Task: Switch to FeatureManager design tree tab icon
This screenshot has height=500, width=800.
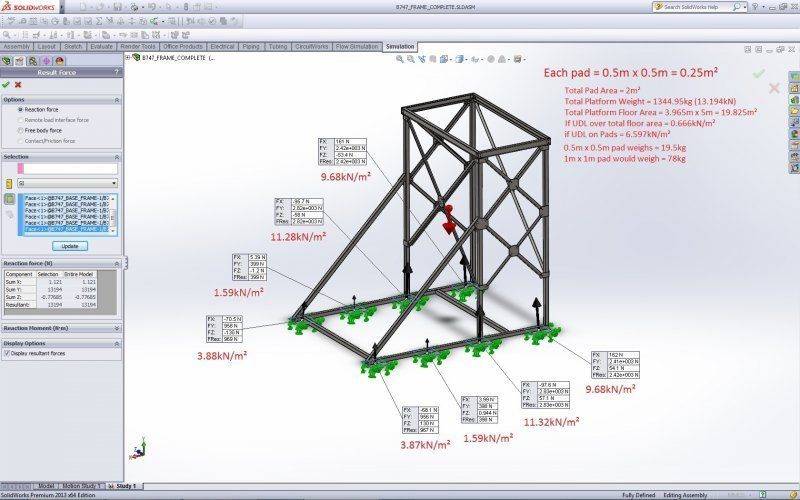Action: (7, 61)
